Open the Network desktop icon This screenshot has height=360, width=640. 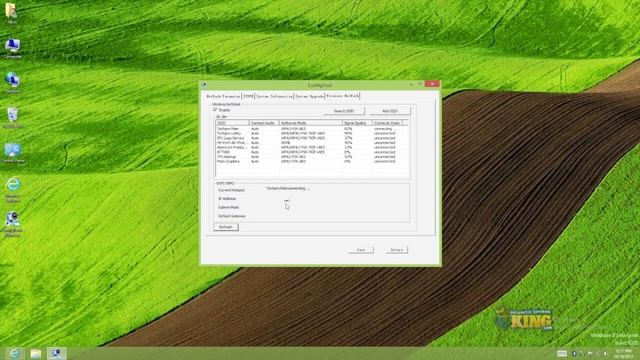pyautogui.click(x=12, y=83)
